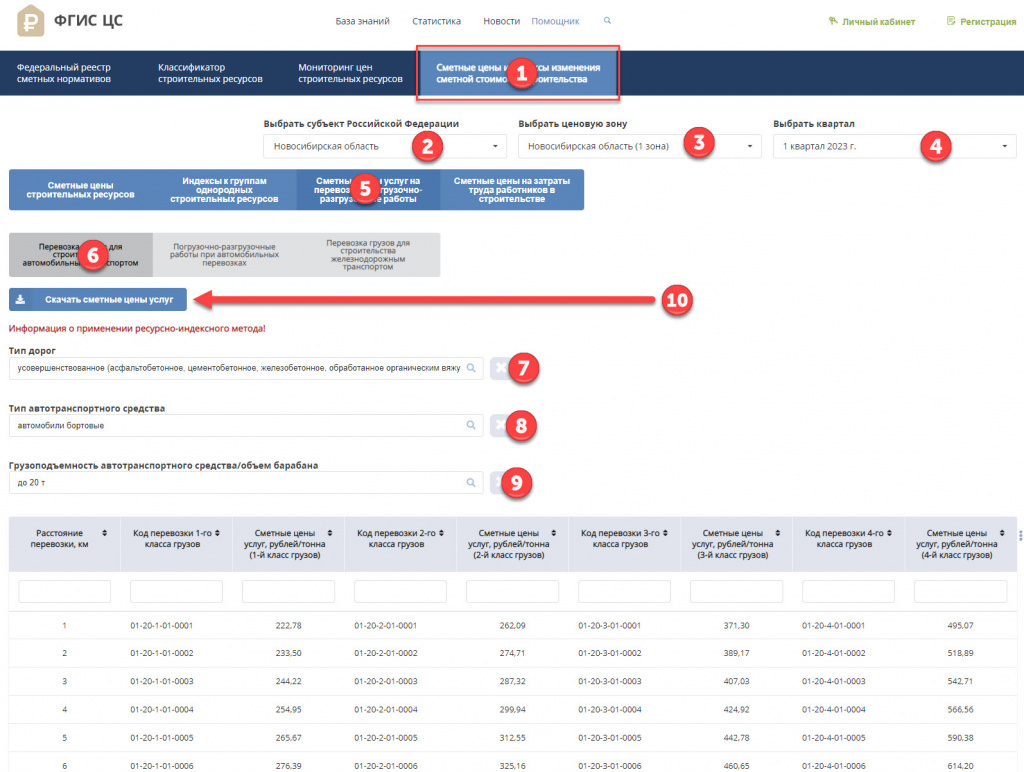Open База знаний in the header
This screenshot has width=1024, height=772.
coord(362,21)
